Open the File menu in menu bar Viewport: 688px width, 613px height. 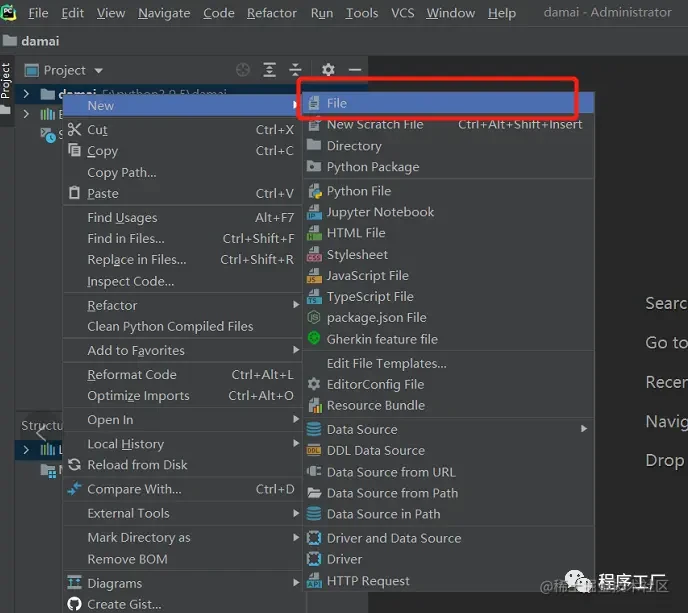point(38,13)
